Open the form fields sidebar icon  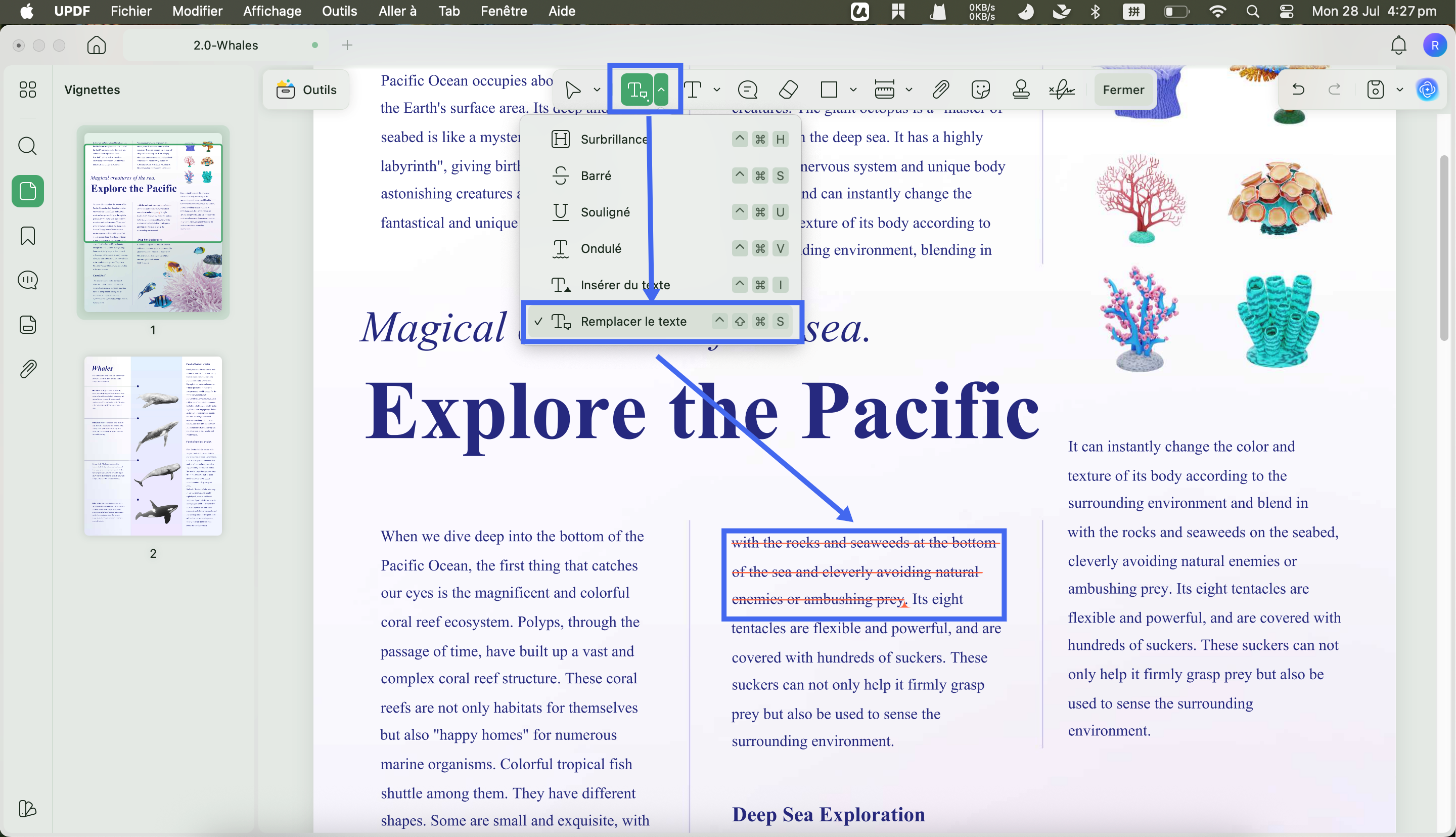click(28, 325)
